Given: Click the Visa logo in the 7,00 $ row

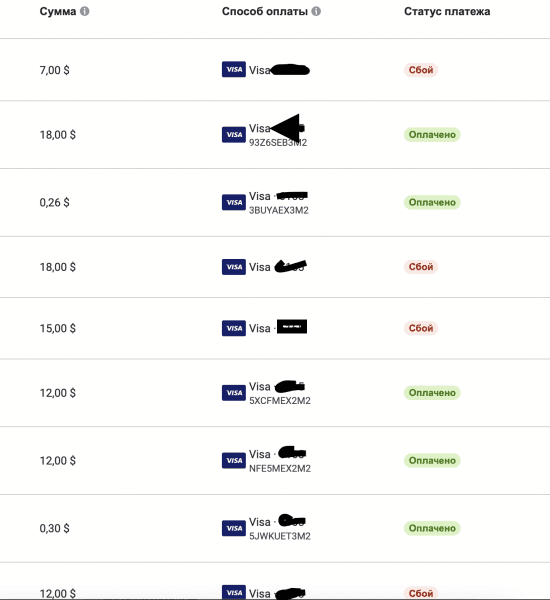Looking at the screenshot, I should click(x=234, y=70).
